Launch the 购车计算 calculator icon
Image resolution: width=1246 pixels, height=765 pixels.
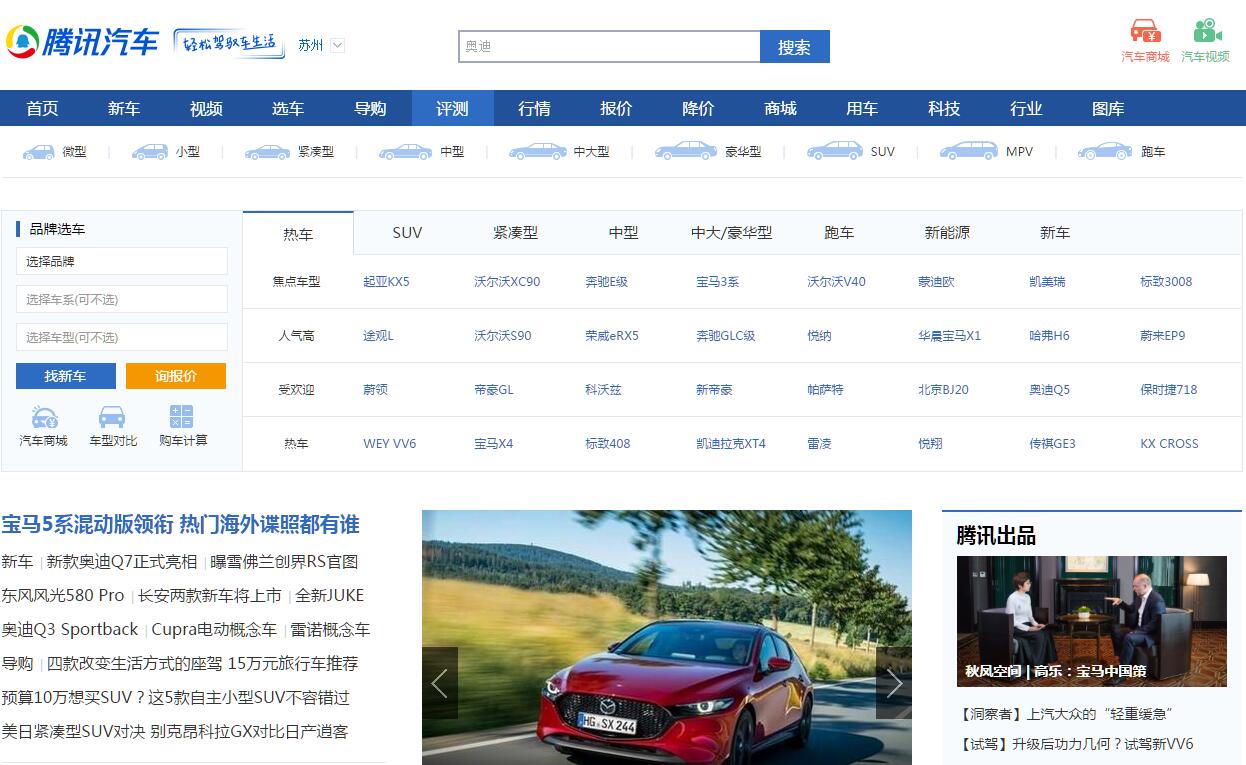[x=182, y=417]
